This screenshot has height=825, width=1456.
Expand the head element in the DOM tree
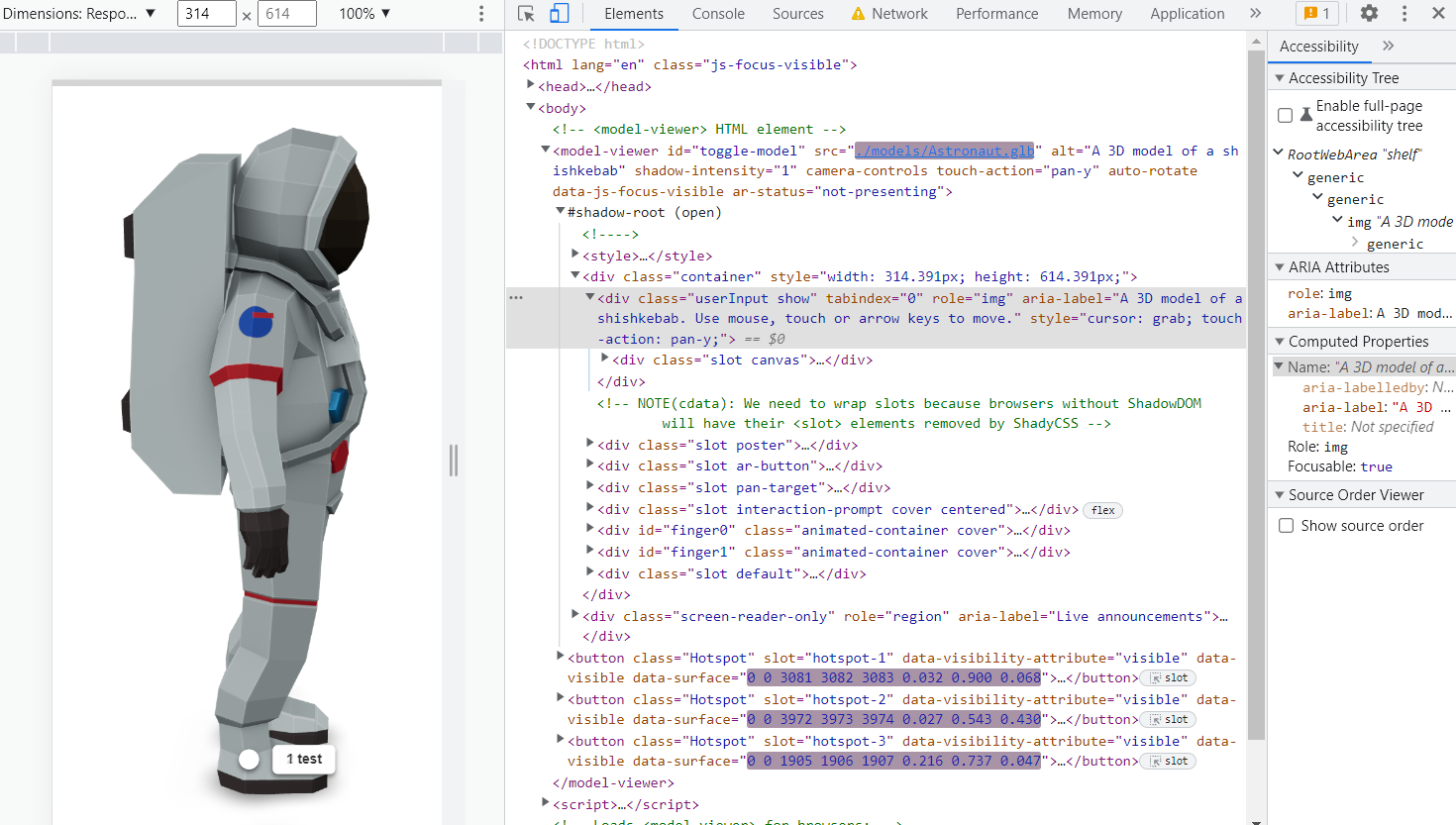pos(531,86)
